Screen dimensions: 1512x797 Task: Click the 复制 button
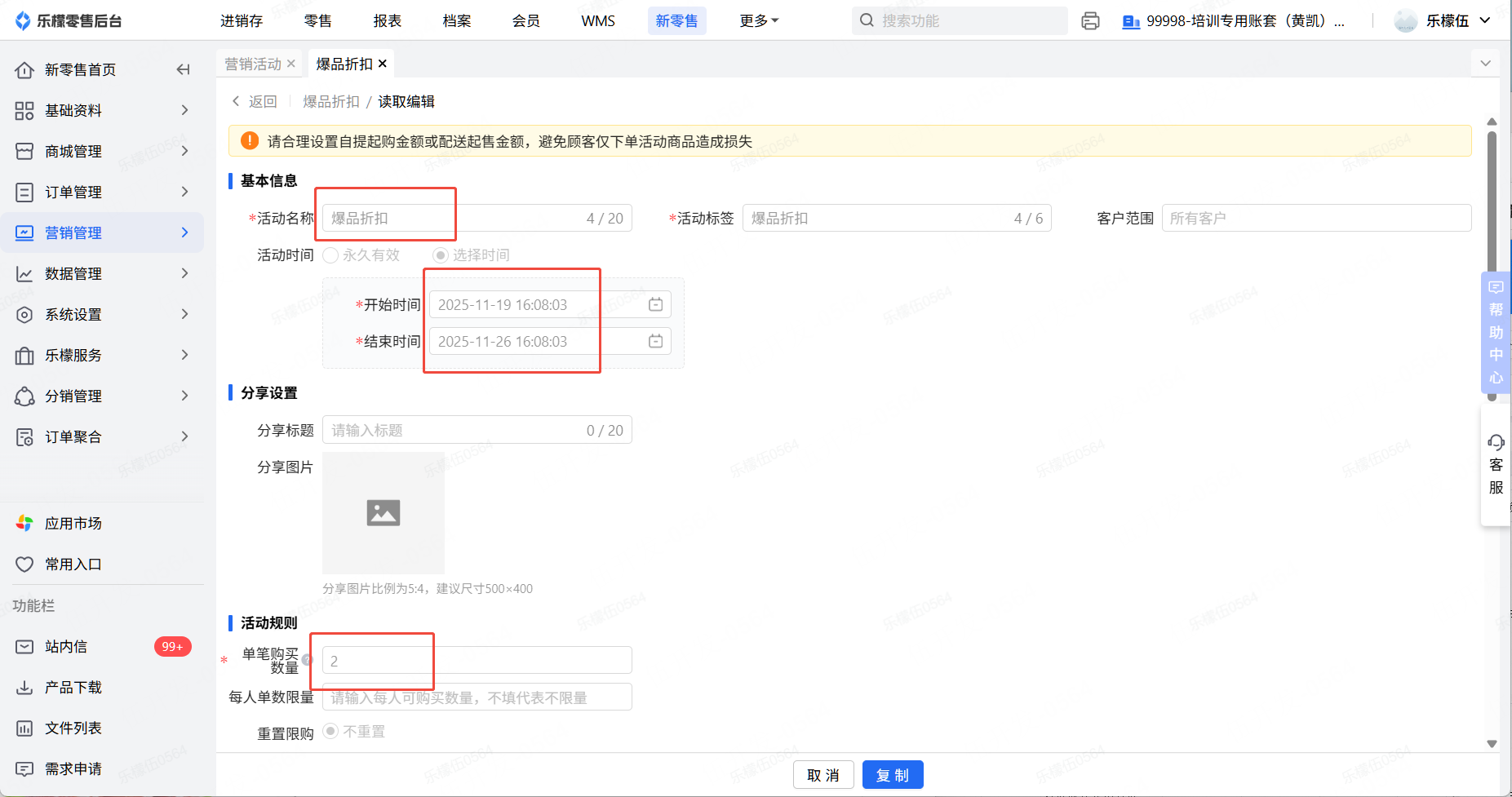coord(893,775)
